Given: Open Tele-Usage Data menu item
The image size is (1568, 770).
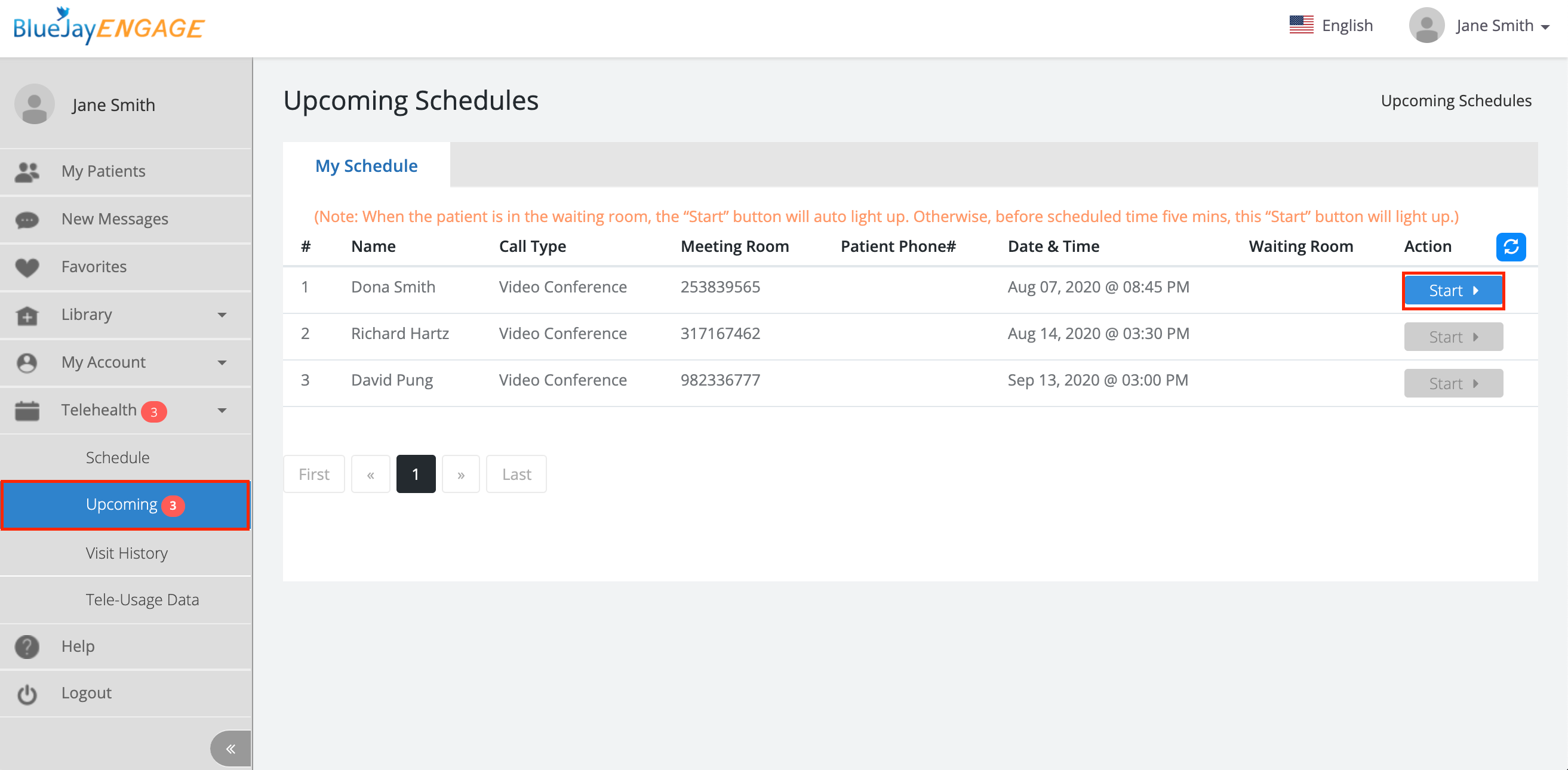Looking at the screenshot, I should 142,599.
